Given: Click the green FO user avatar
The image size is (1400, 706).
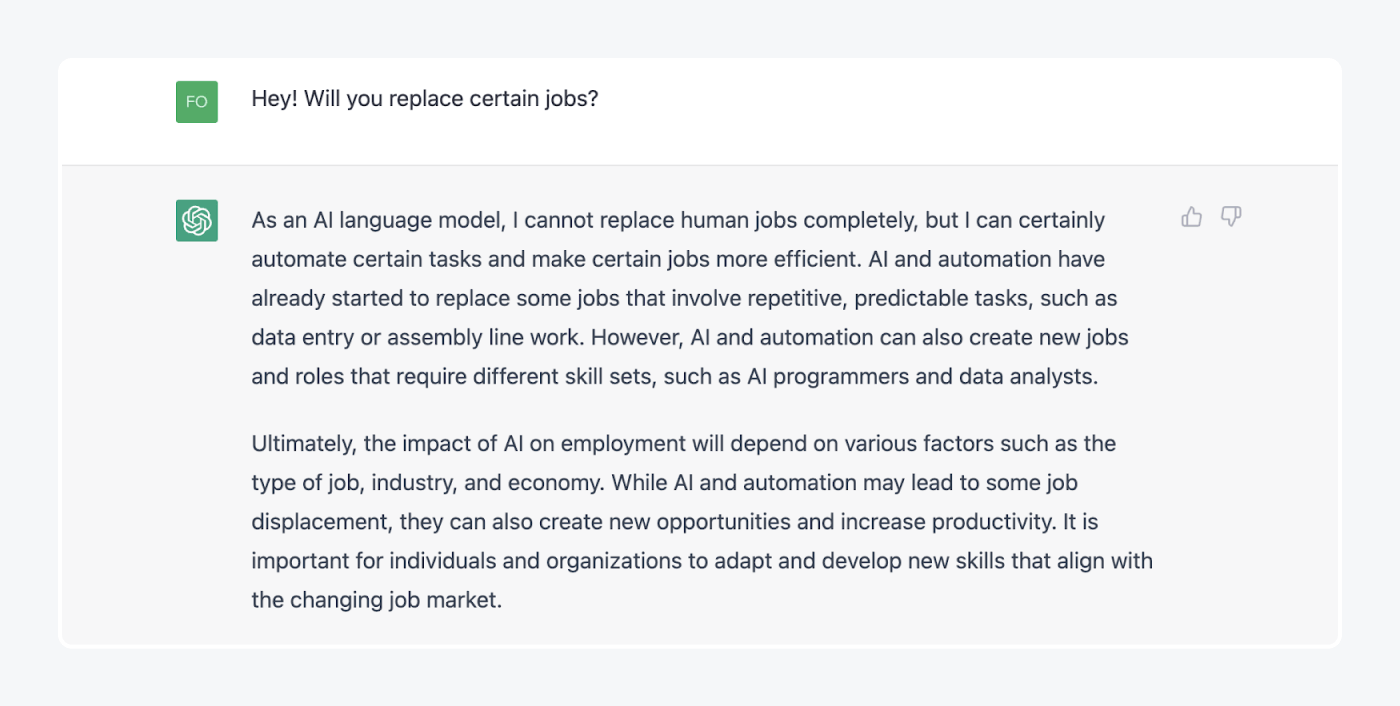Looking at the screenshot, I should click(x=197, y=102).
